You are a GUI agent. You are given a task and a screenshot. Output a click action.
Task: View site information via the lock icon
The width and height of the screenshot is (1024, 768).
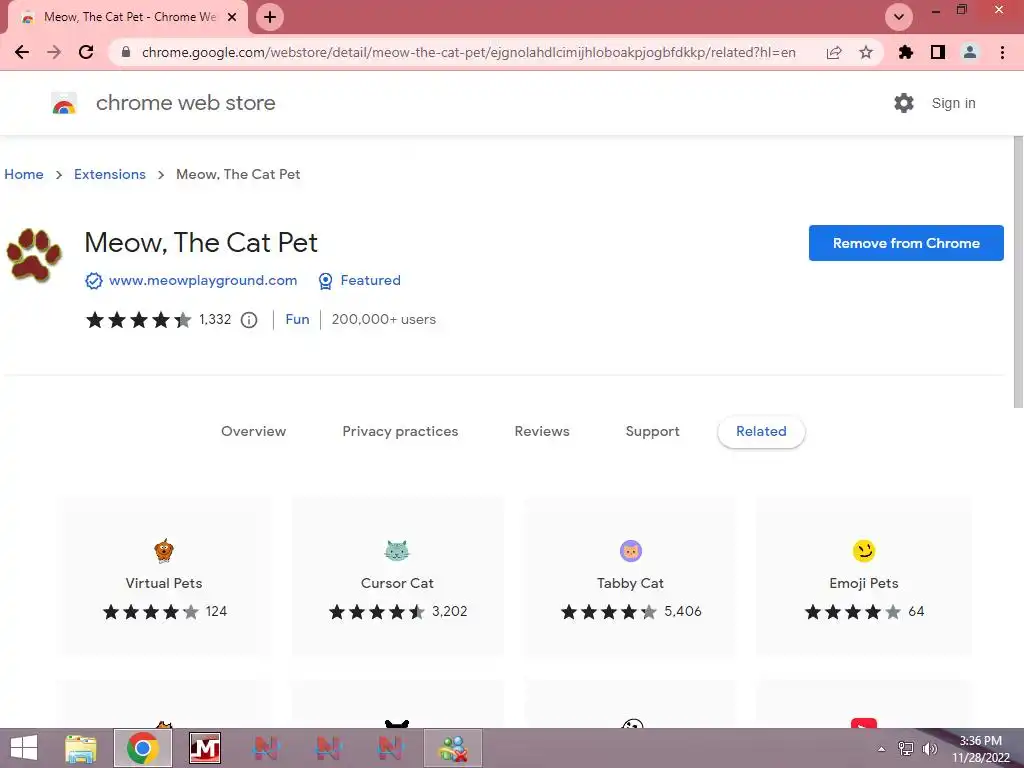tap(126, 52)
